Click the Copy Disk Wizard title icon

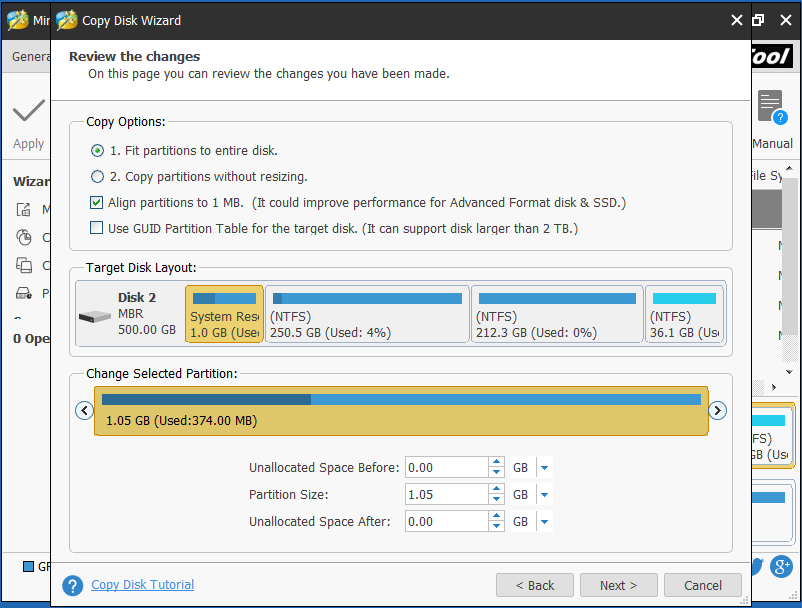pos(66,20)
